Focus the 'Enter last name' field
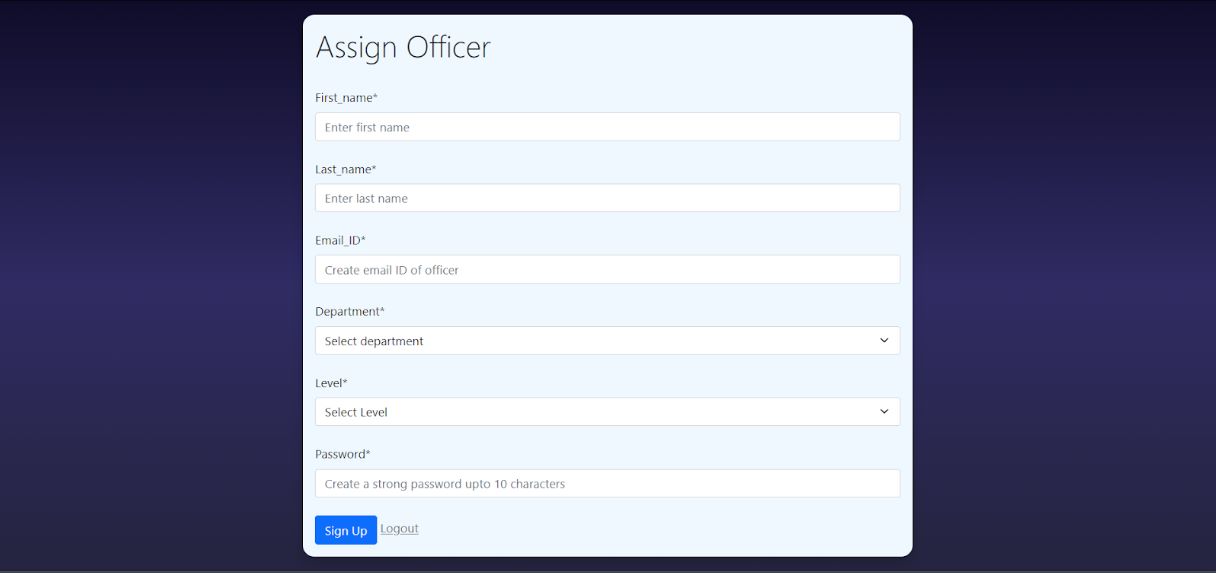The height and width of the screenshot is (573, 1216). click(607, 198)
